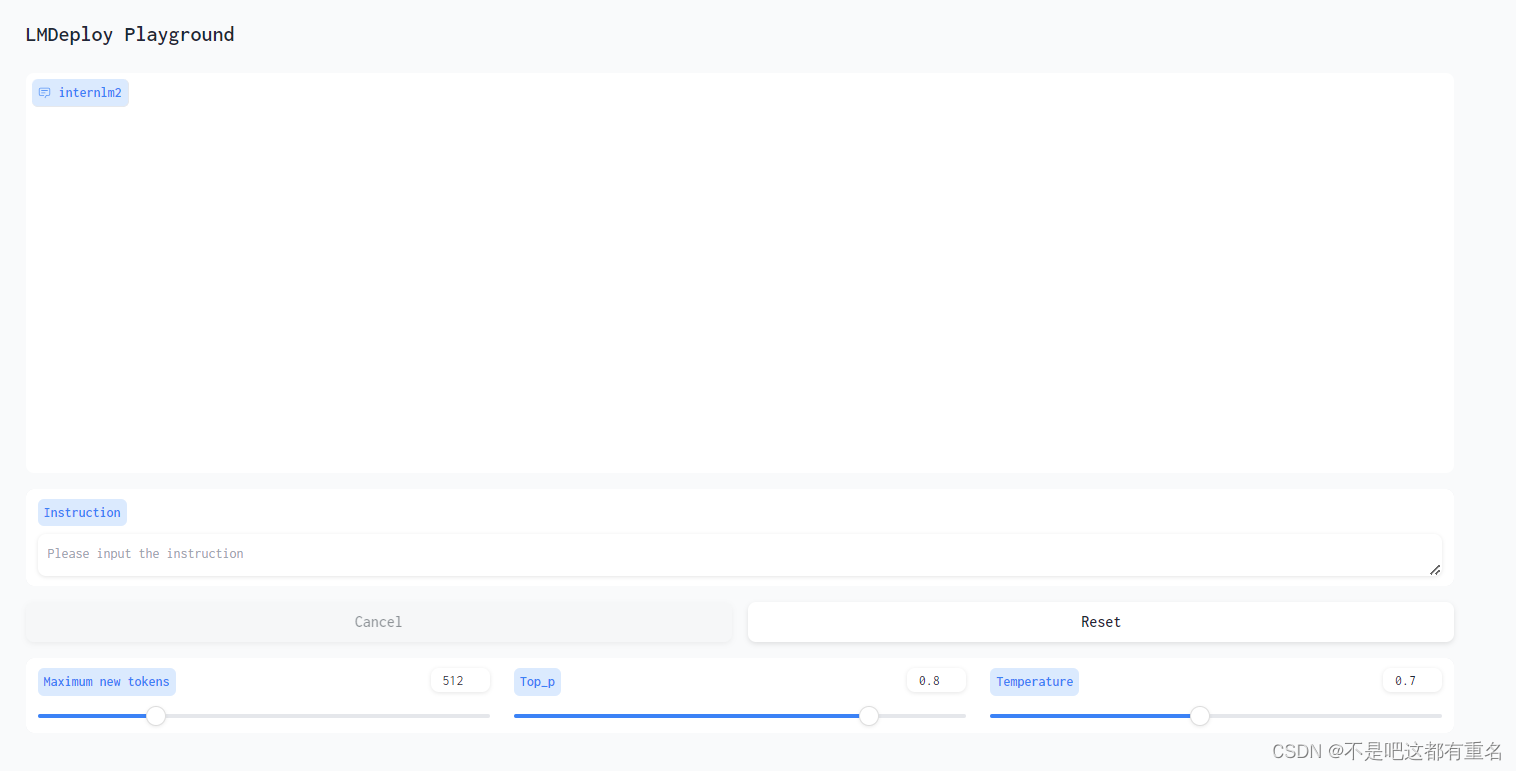This screenshot has width=1516, height=771.
Task: Click the Top_p value box 0.8
Action: tap(936, 681)
